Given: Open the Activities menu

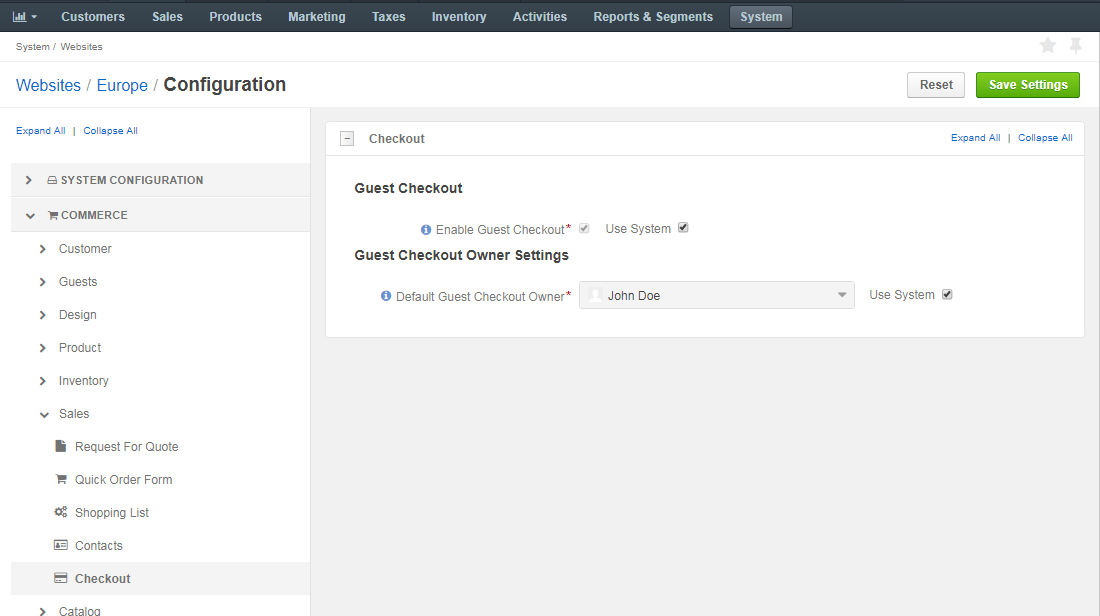Looking at the screenshot, I should pos(539,16).
